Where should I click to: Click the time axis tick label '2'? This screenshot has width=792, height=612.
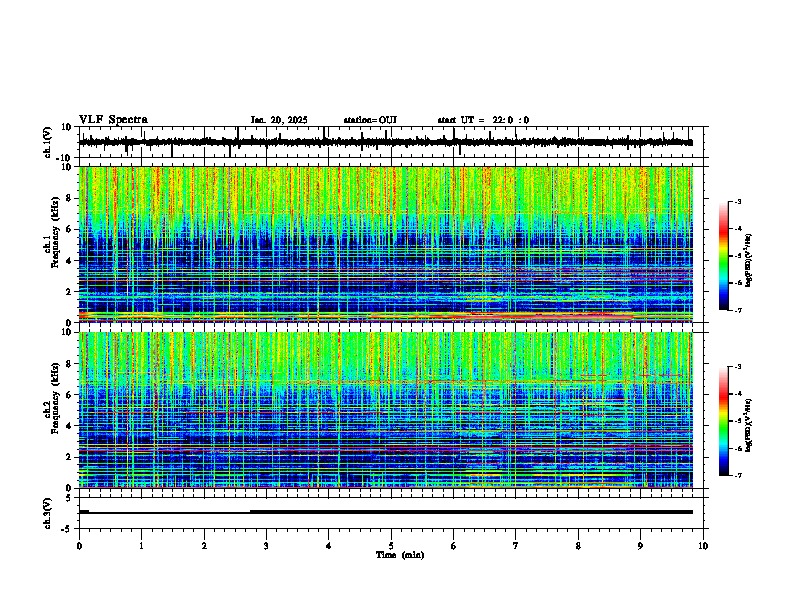pyautogui.click(x=204, y=546)
